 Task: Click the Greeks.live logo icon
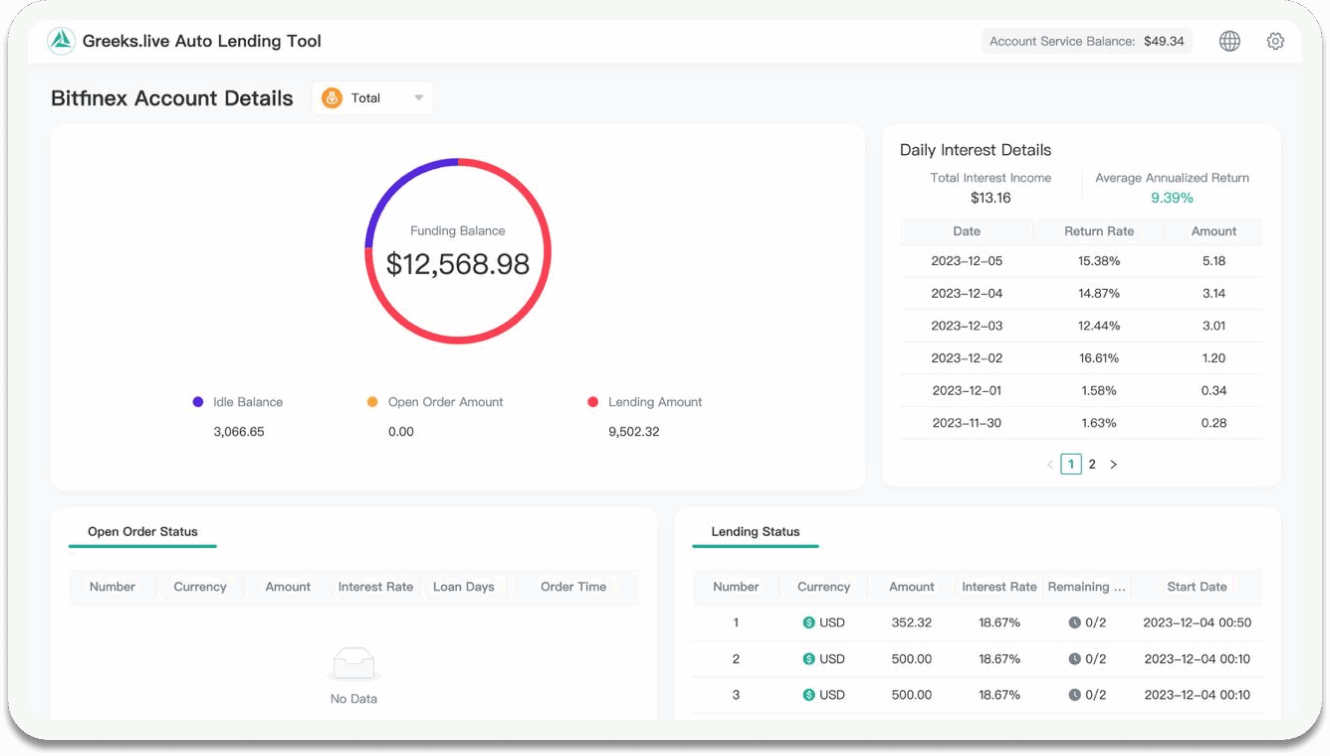pos(62,41)
